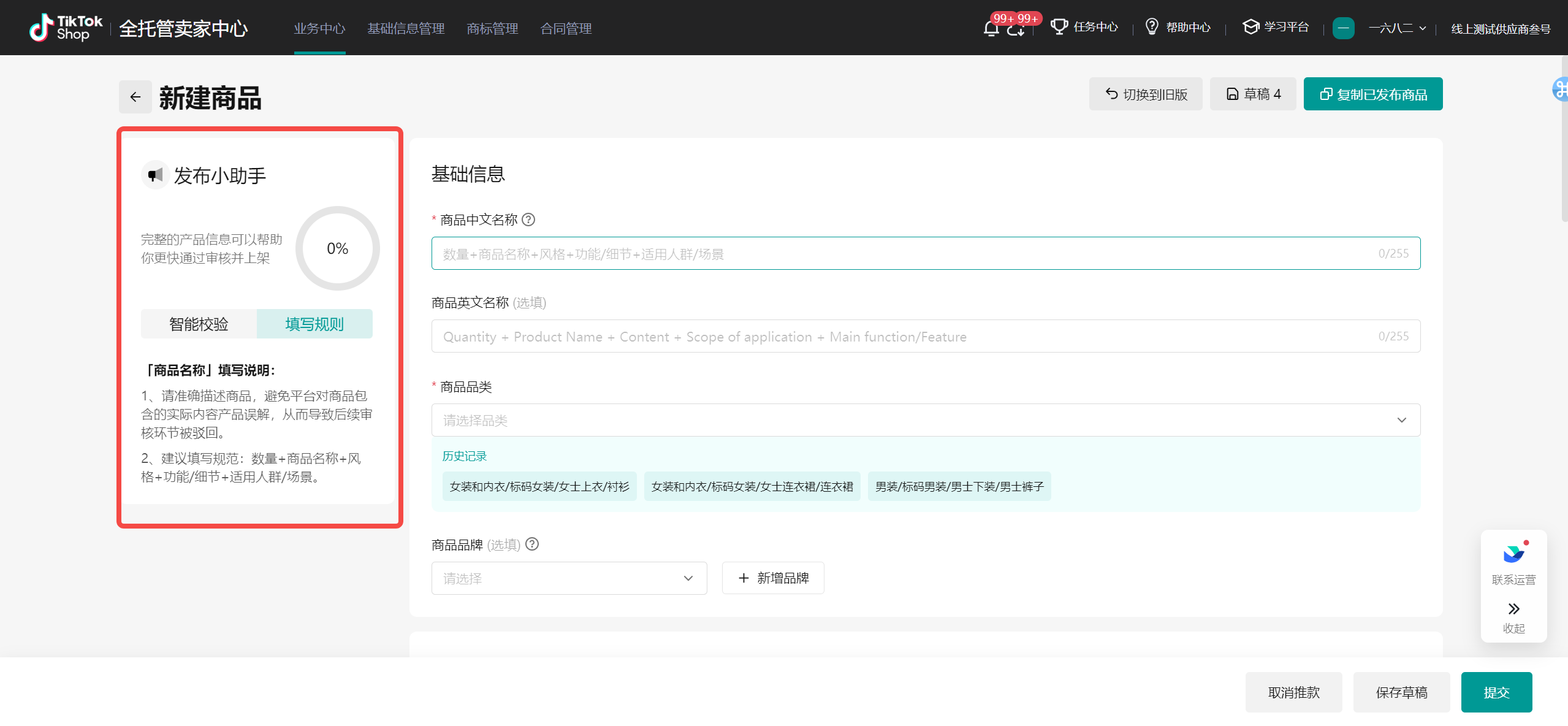
Task: Click the graduation cap icon for 学习平台
Action: tap(1250, 27)
